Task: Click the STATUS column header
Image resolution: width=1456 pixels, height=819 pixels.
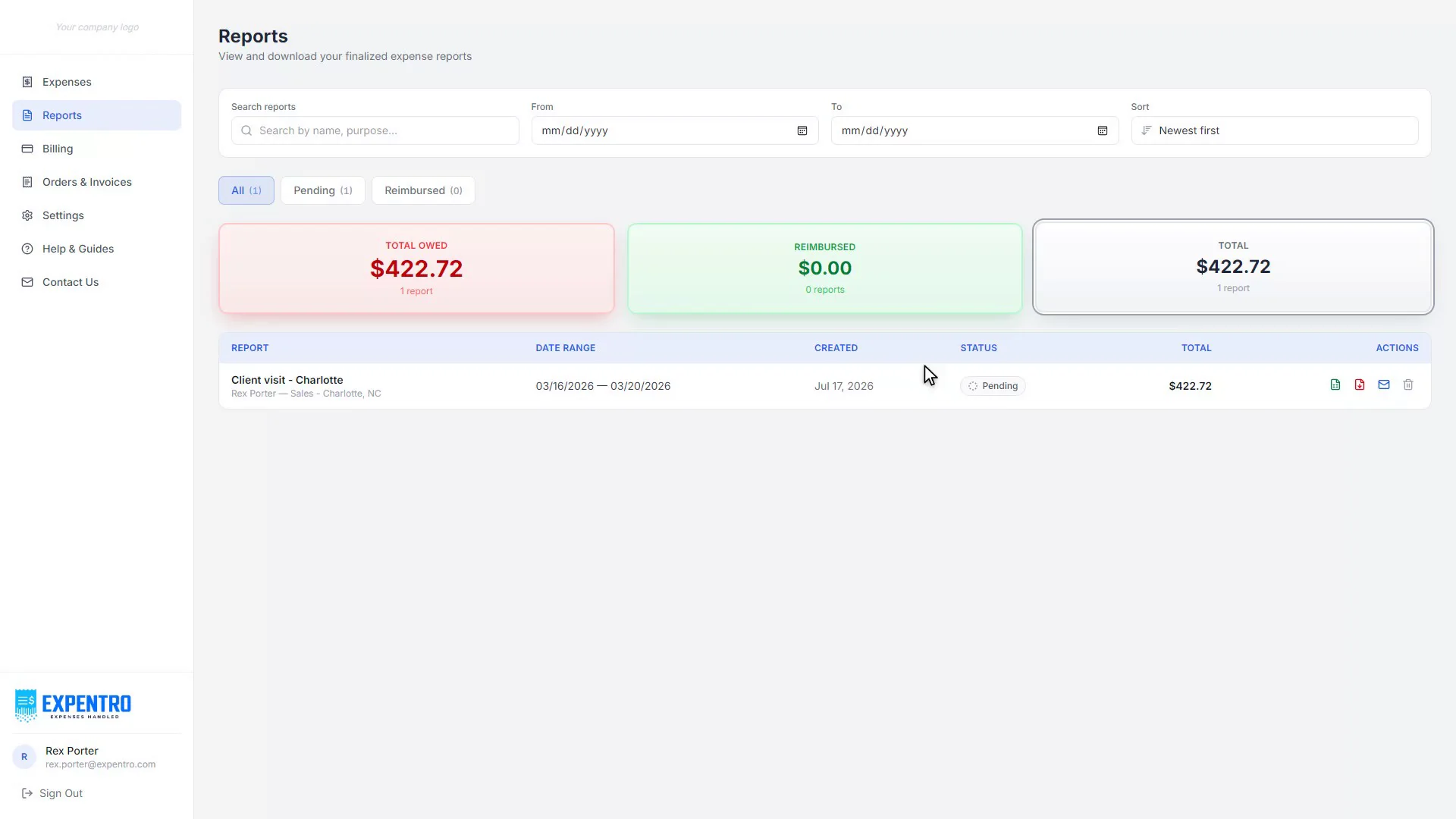Action: click(978, 348)
